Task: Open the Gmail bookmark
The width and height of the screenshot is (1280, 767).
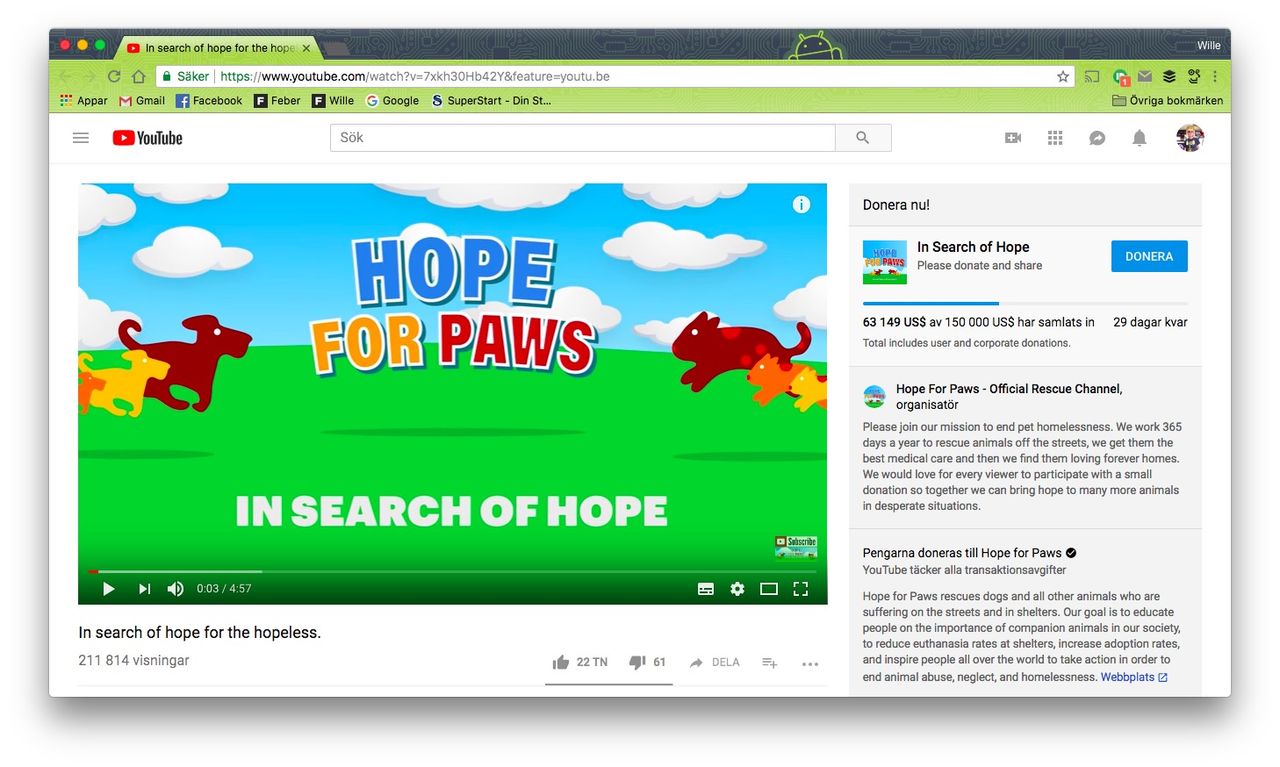Action: coord(142,100)
